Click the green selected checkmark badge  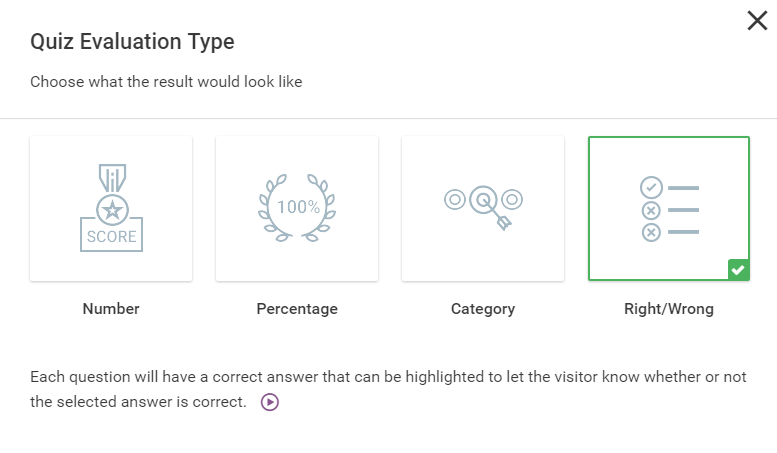point(738,270)
